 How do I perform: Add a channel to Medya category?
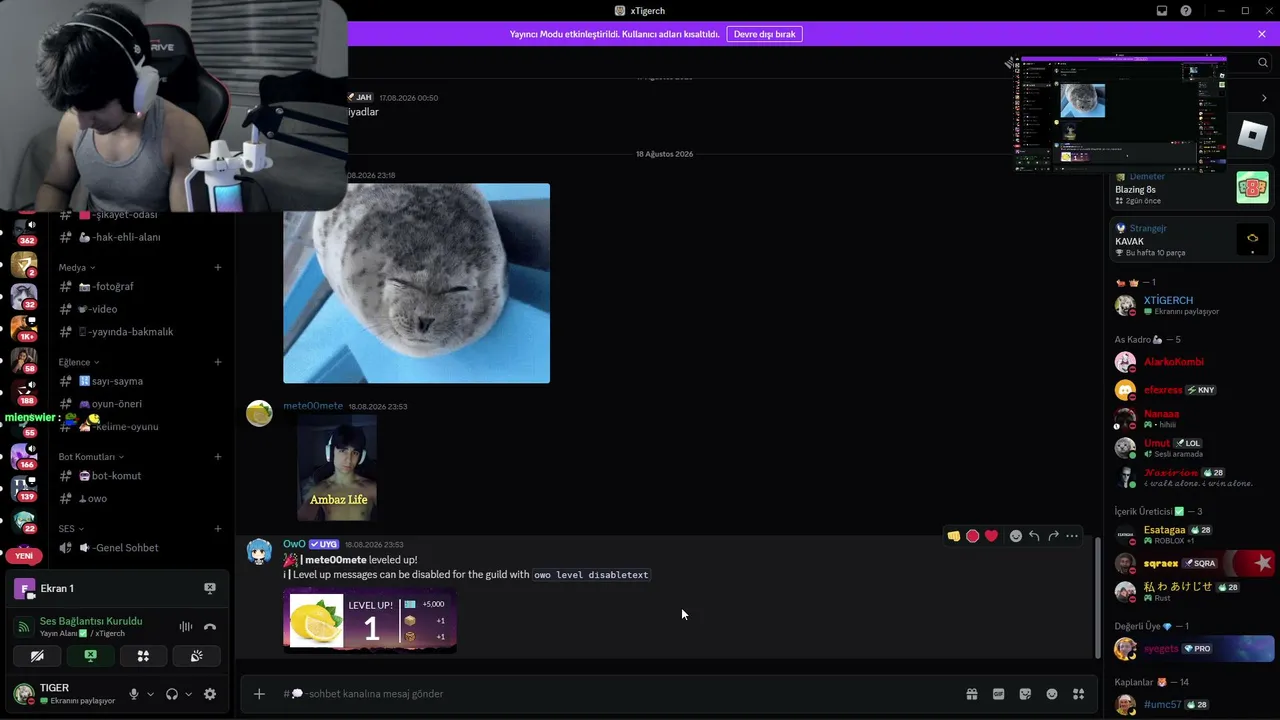(x=218, y=267)
